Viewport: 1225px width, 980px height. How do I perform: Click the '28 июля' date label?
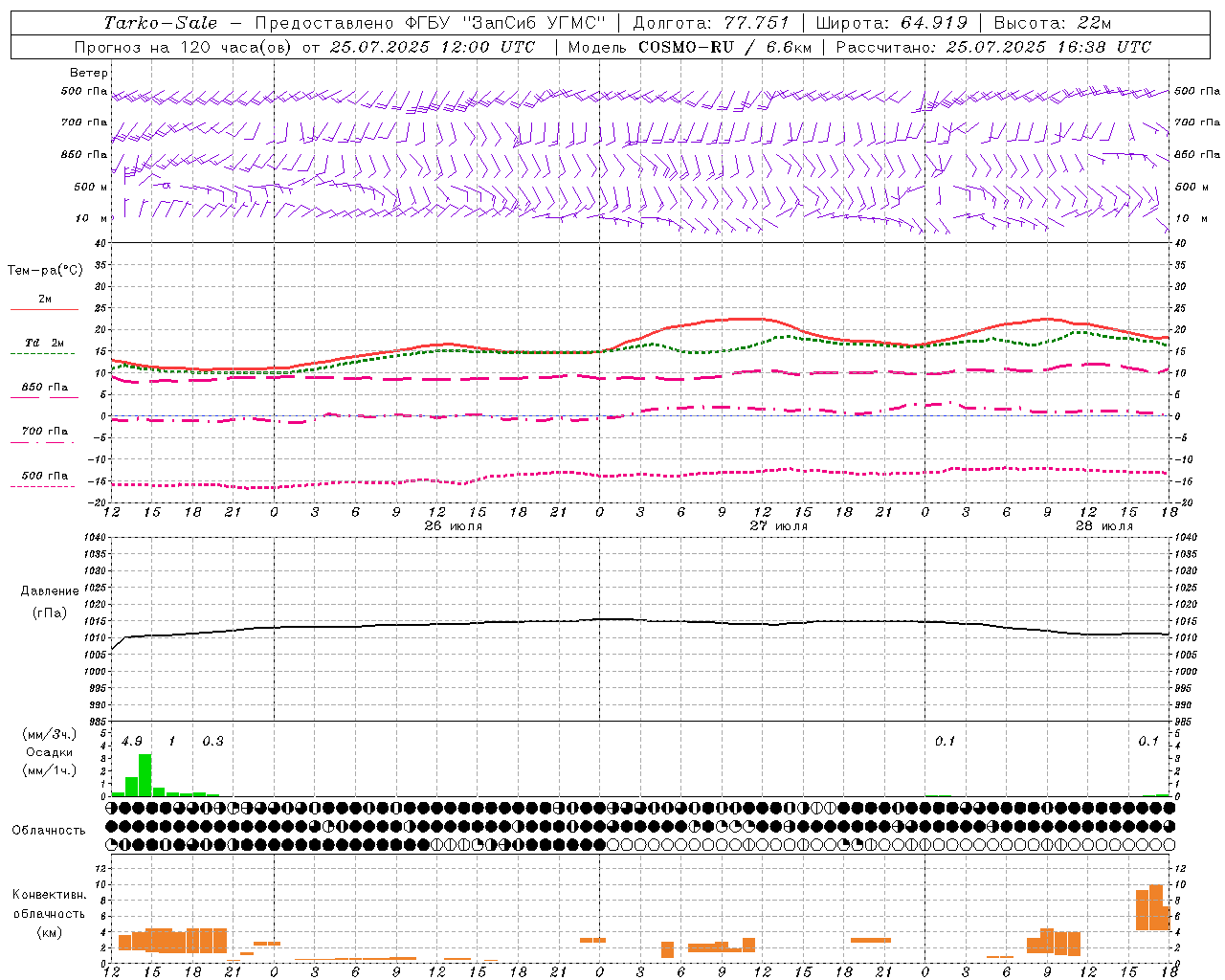pyautogui.click(x=1103, y=526)
